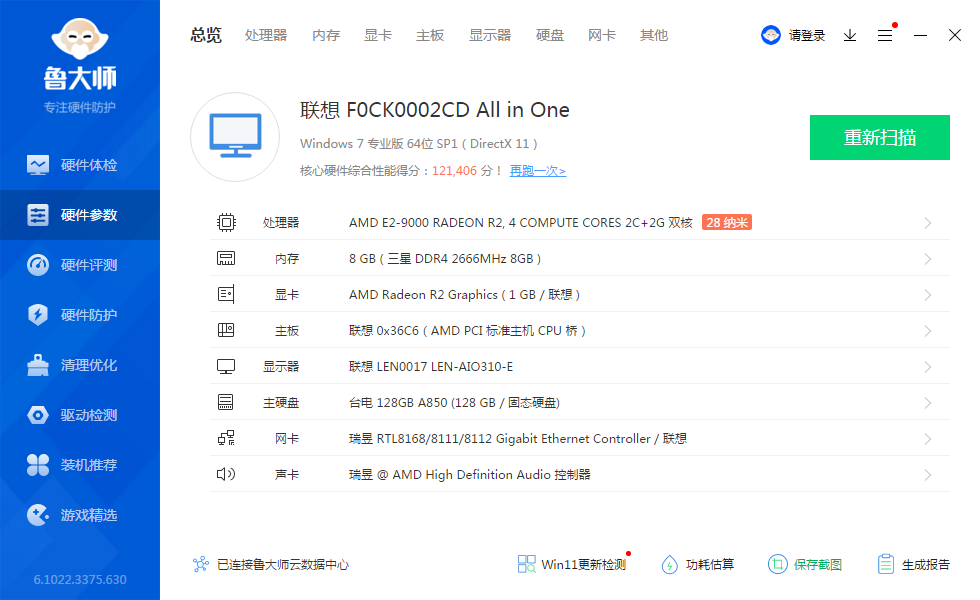This screenshot has height=600, width=980.
Task: Switch to the top 网卡 tab
Action: coord(602,35)
